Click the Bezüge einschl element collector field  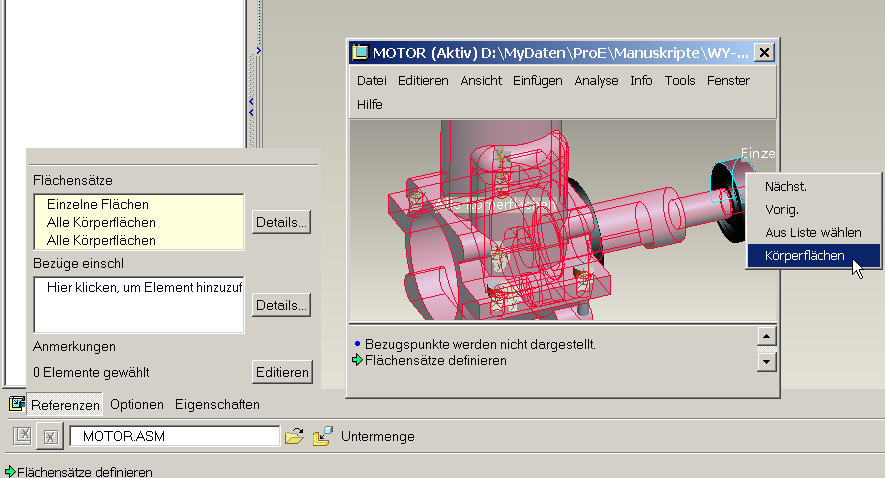click(x=139, y=305)
